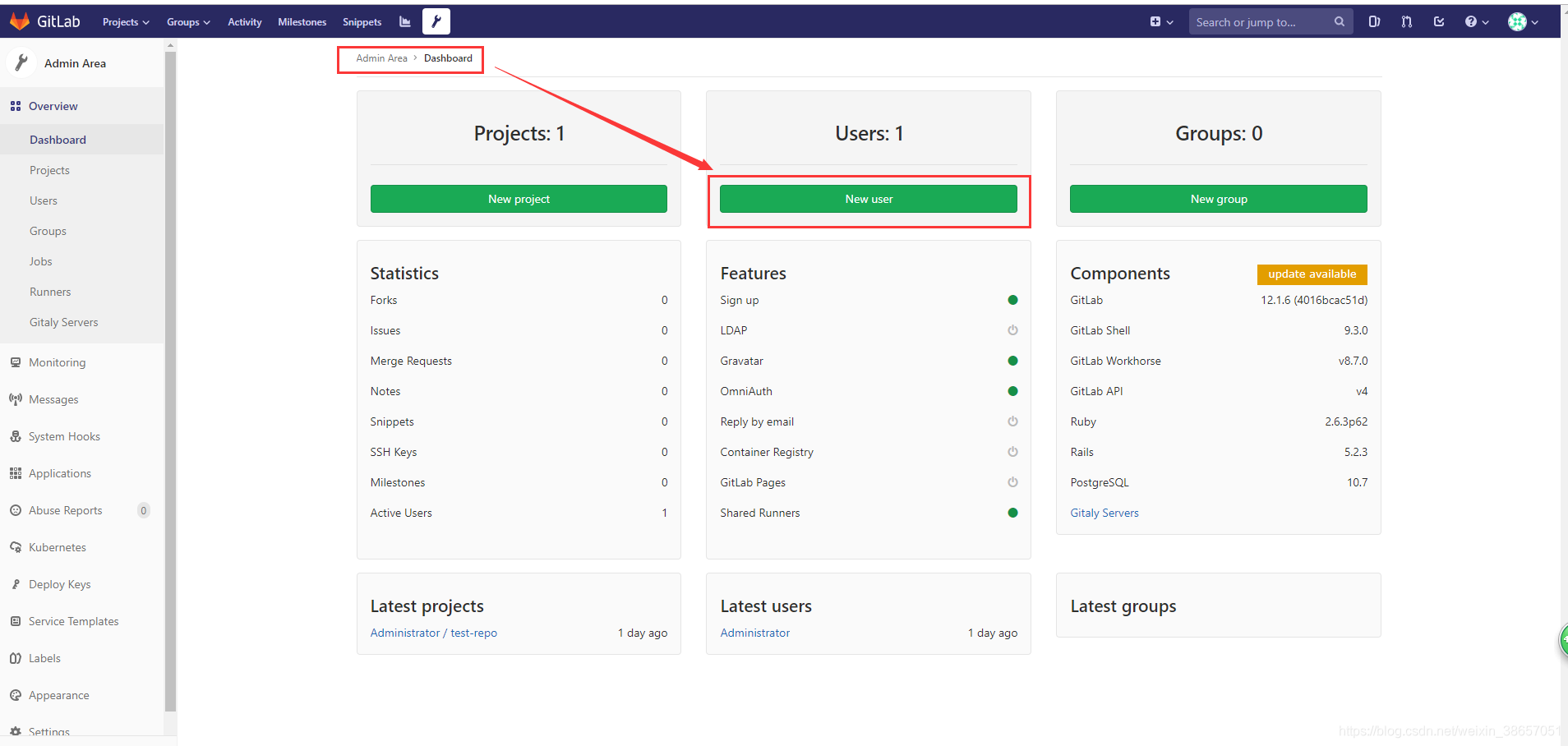The width and height of the screenshot is (1568, 746).
Task: Click the Service Templates icon
Action: click(x=16, y=621)
